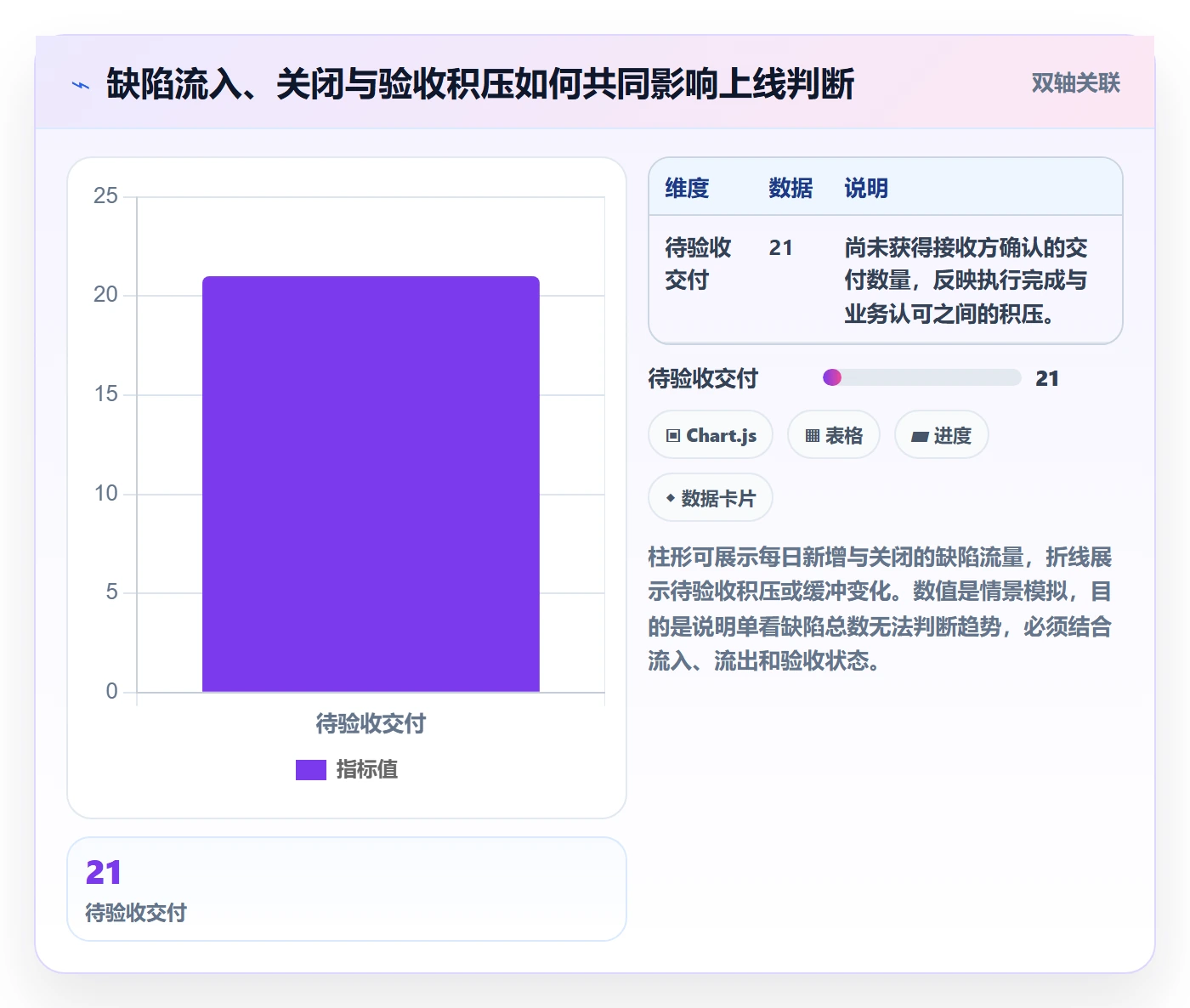The width and height of the screenshot is (1190, 1008).
Task: Click the grid icon in the 表格 chip
Action: pos(813,436)
